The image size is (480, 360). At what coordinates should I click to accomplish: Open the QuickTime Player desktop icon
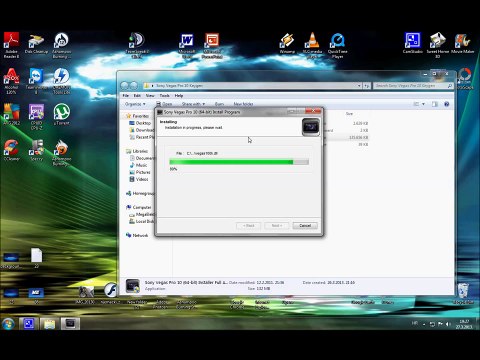(x=337, y=45)
